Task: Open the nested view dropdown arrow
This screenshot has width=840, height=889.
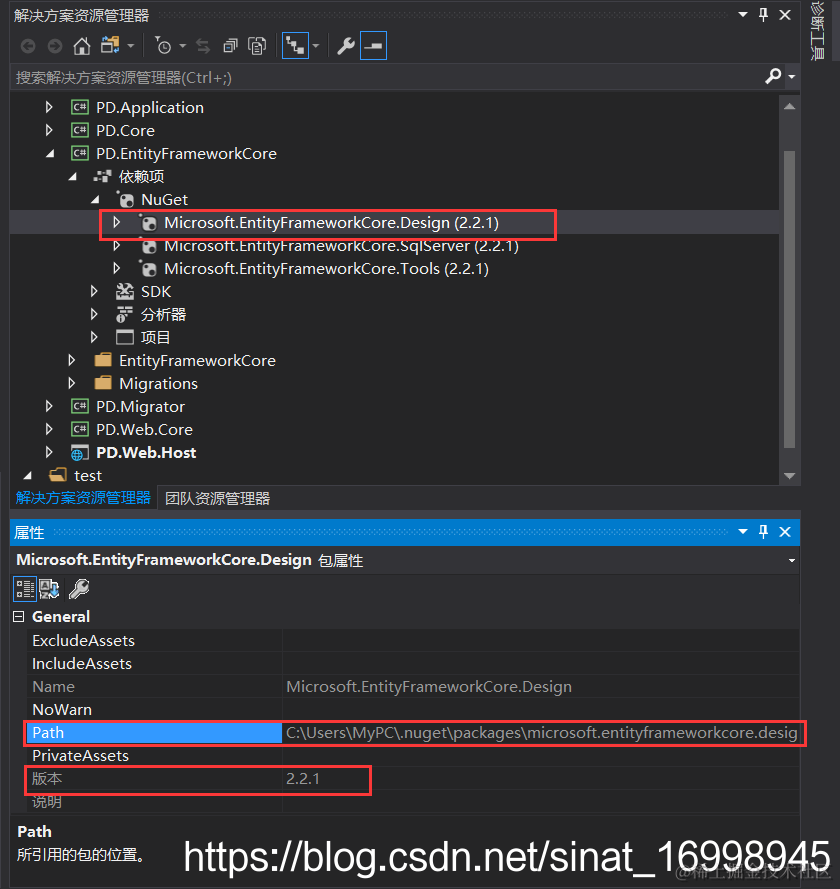Action: point(316,46)
